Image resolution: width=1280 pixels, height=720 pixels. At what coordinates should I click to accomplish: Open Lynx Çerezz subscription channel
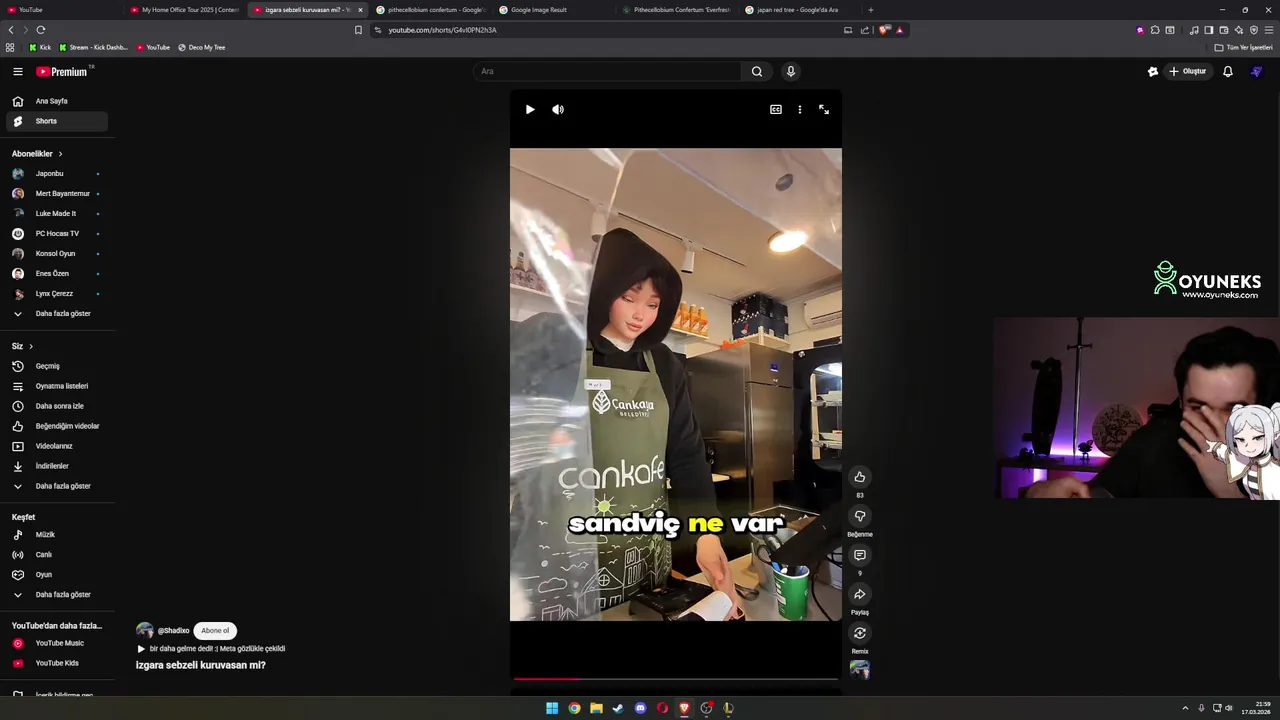click(57, 294)
